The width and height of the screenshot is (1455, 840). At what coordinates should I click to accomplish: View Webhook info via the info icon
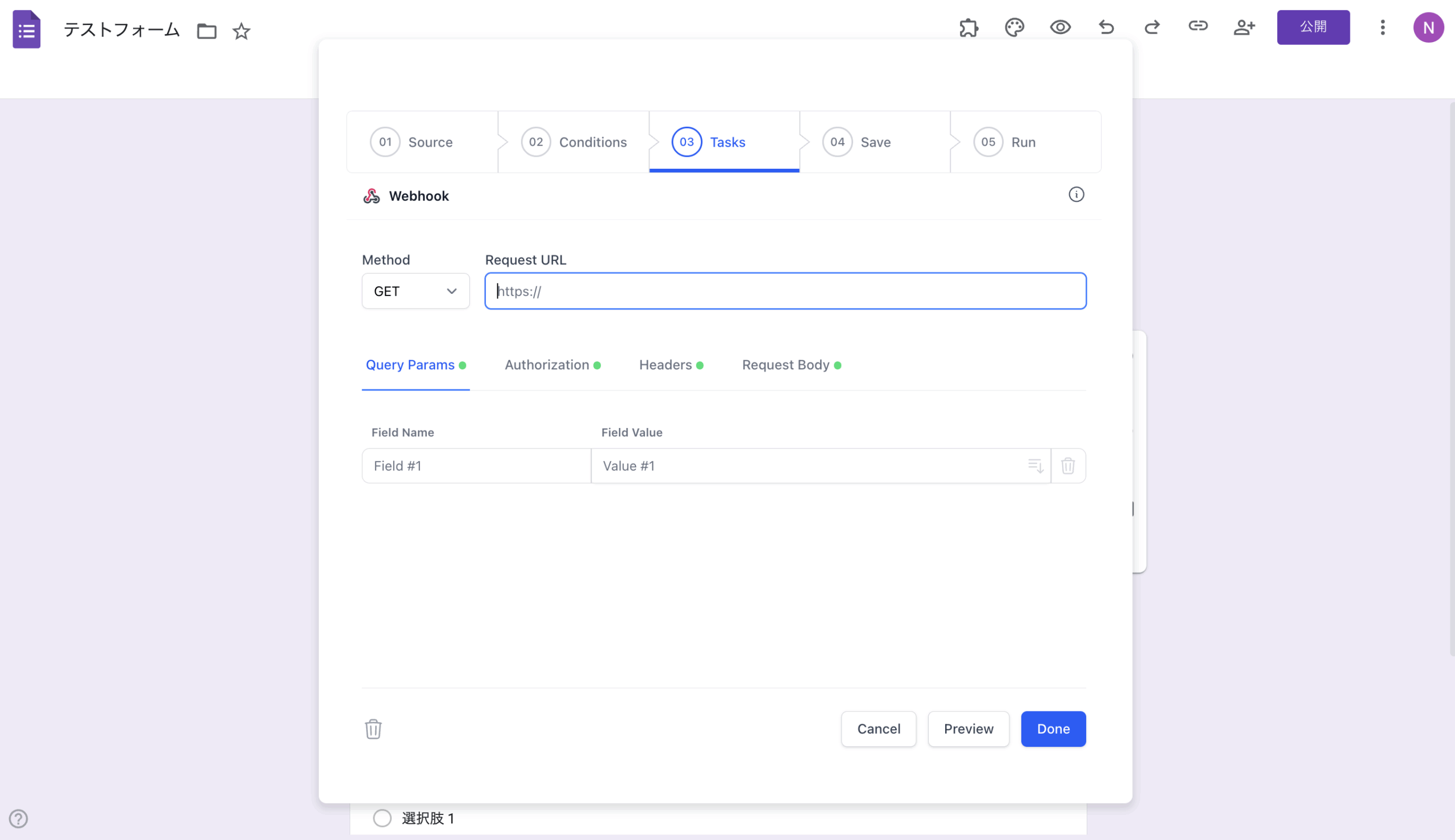tap(1076, 194)
